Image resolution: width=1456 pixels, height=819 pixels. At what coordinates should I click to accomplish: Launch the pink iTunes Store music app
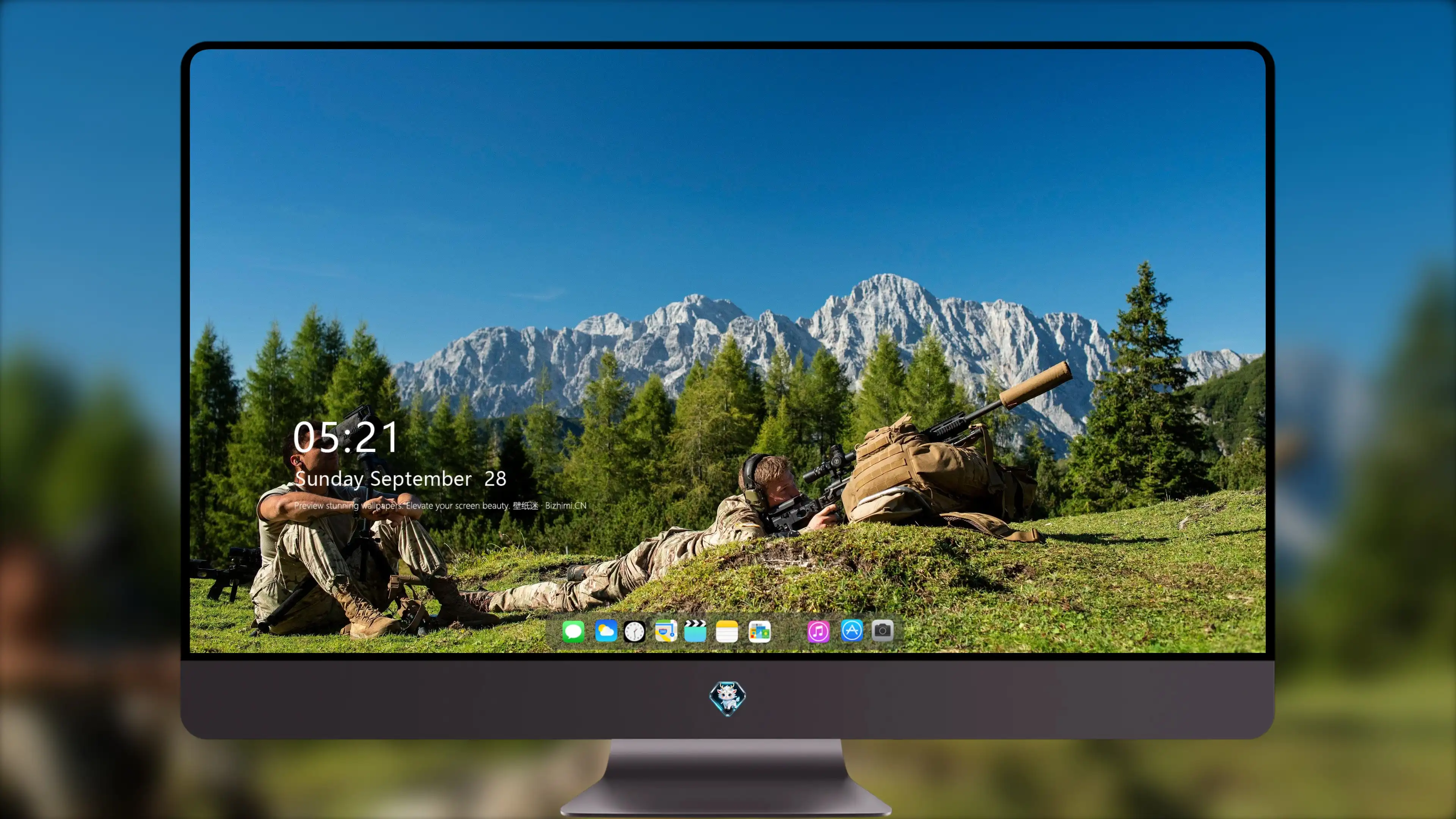pyautogui.click(x=819, y=631)
